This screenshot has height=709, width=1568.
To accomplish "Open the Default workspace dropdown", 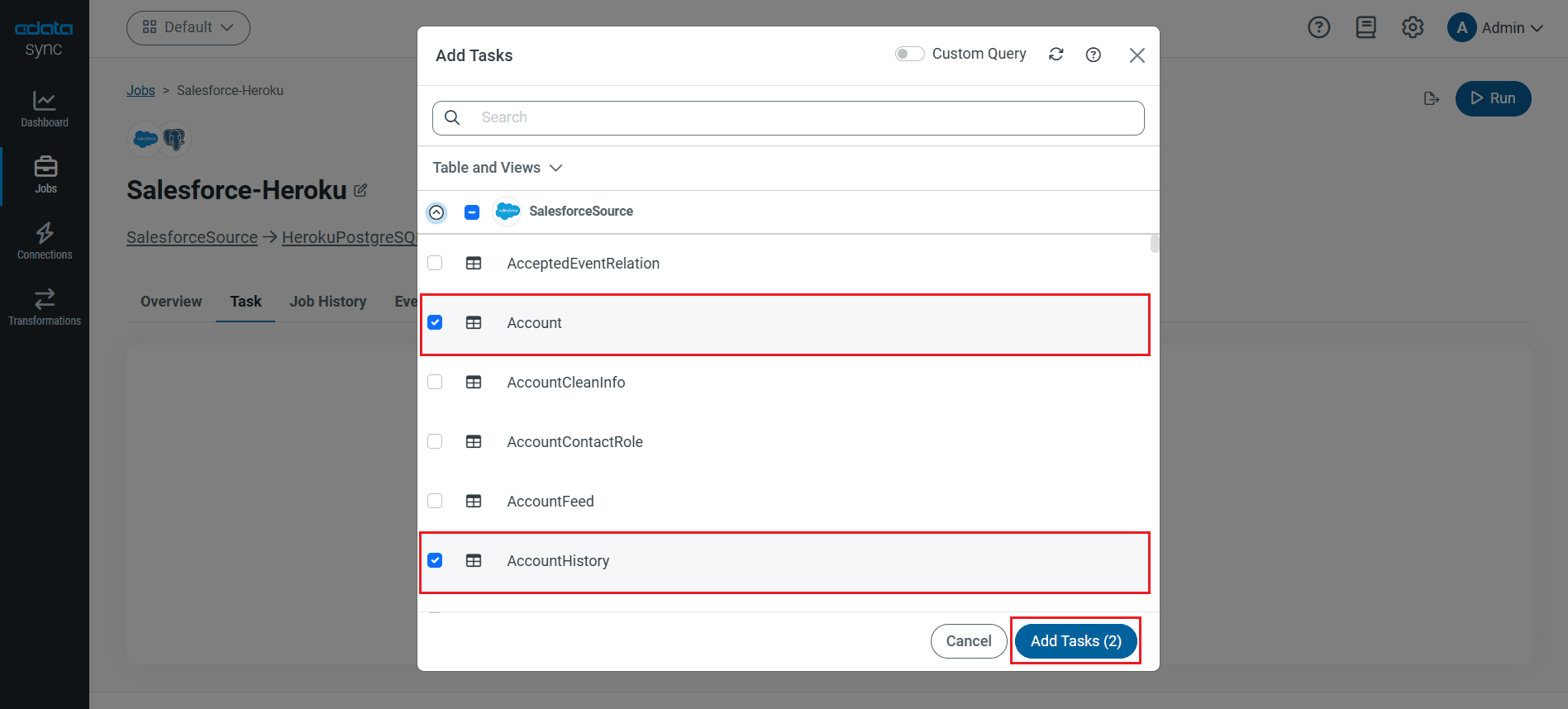I will pos(188,28).
